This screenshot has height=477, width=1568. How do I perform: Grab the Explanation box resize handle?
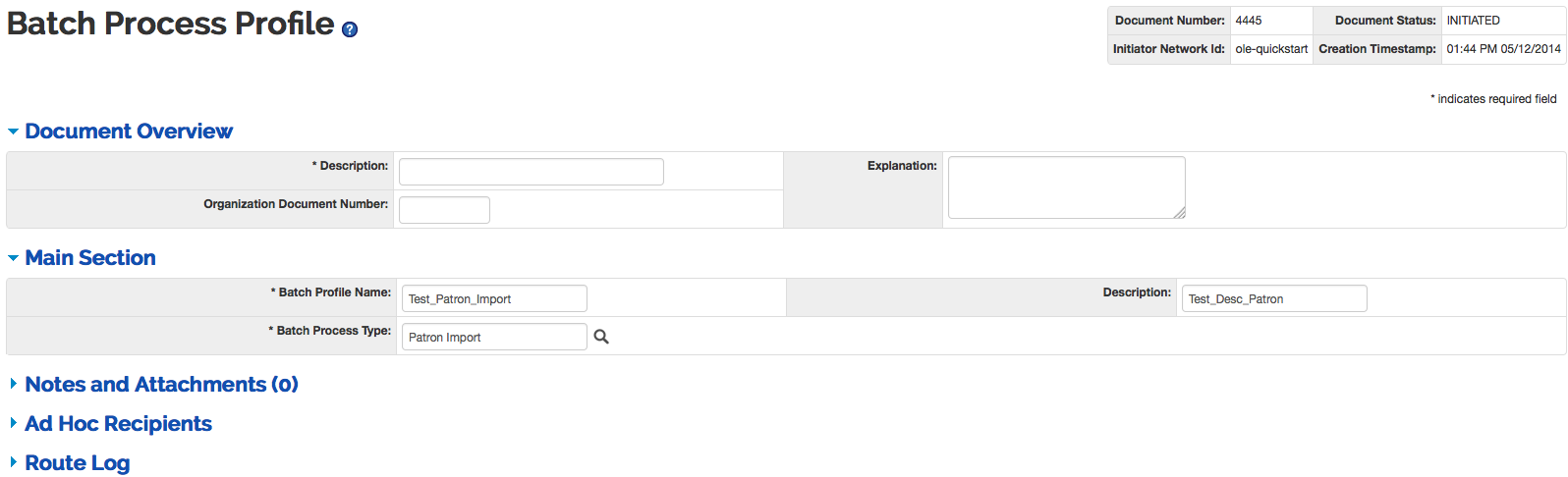pos(1180,213)
